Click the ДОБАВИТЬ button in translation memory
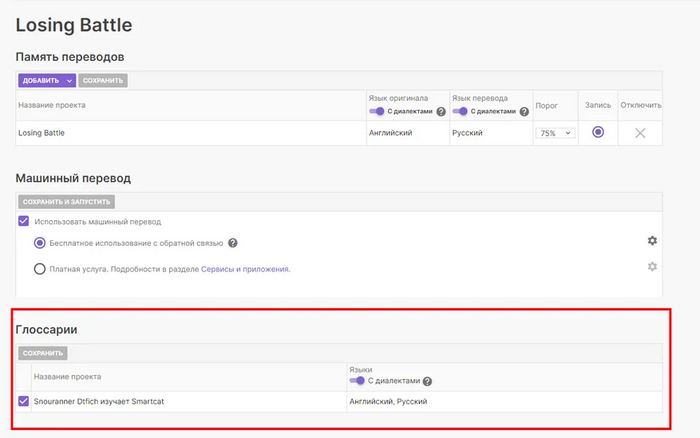Viewport: 700px width, 438px height. point(40,80)
